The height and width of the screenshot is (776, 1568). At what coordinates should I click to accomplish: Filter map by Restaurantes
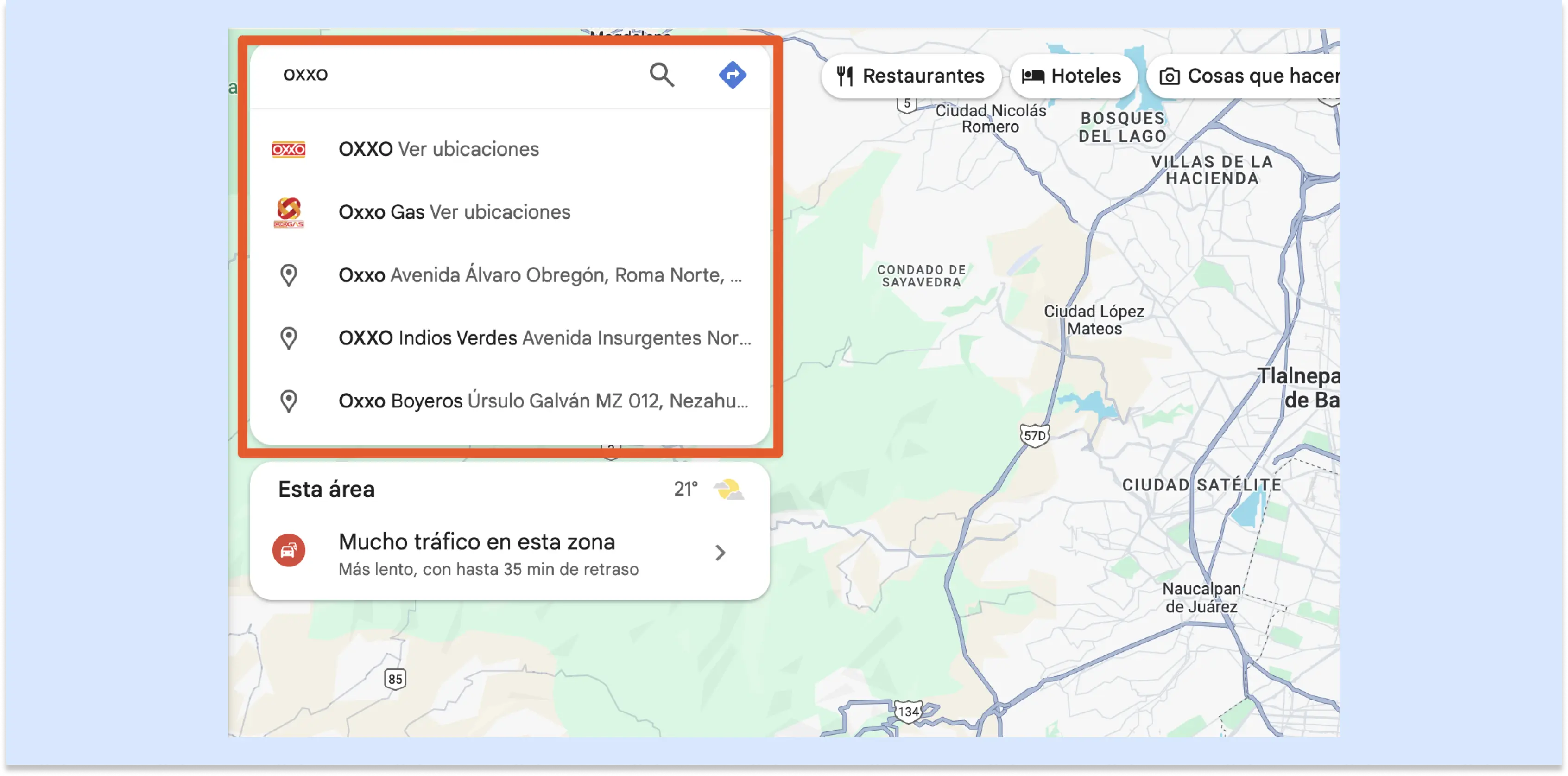[x=910, y=76]
